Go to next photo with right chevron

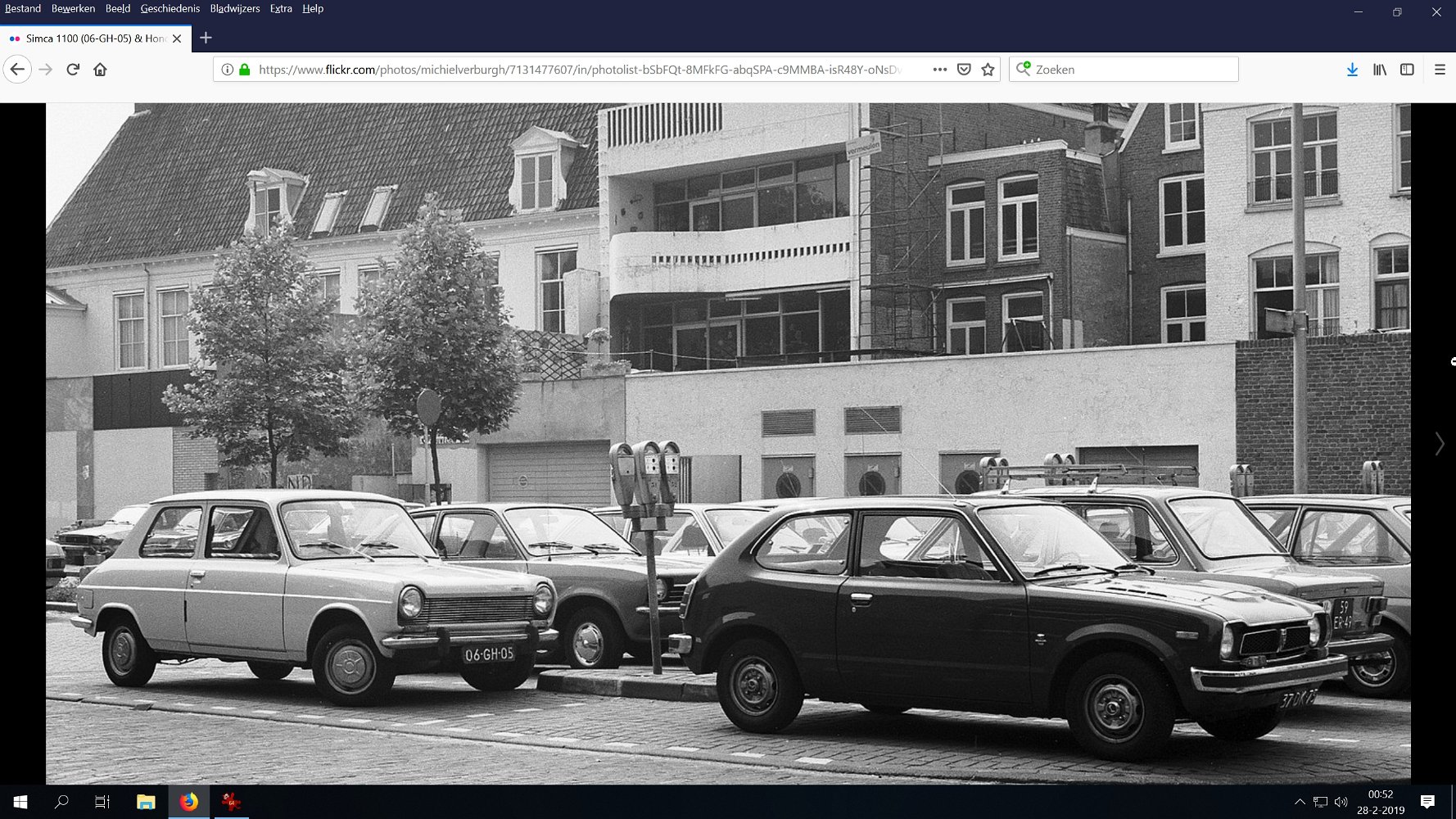1439,443
